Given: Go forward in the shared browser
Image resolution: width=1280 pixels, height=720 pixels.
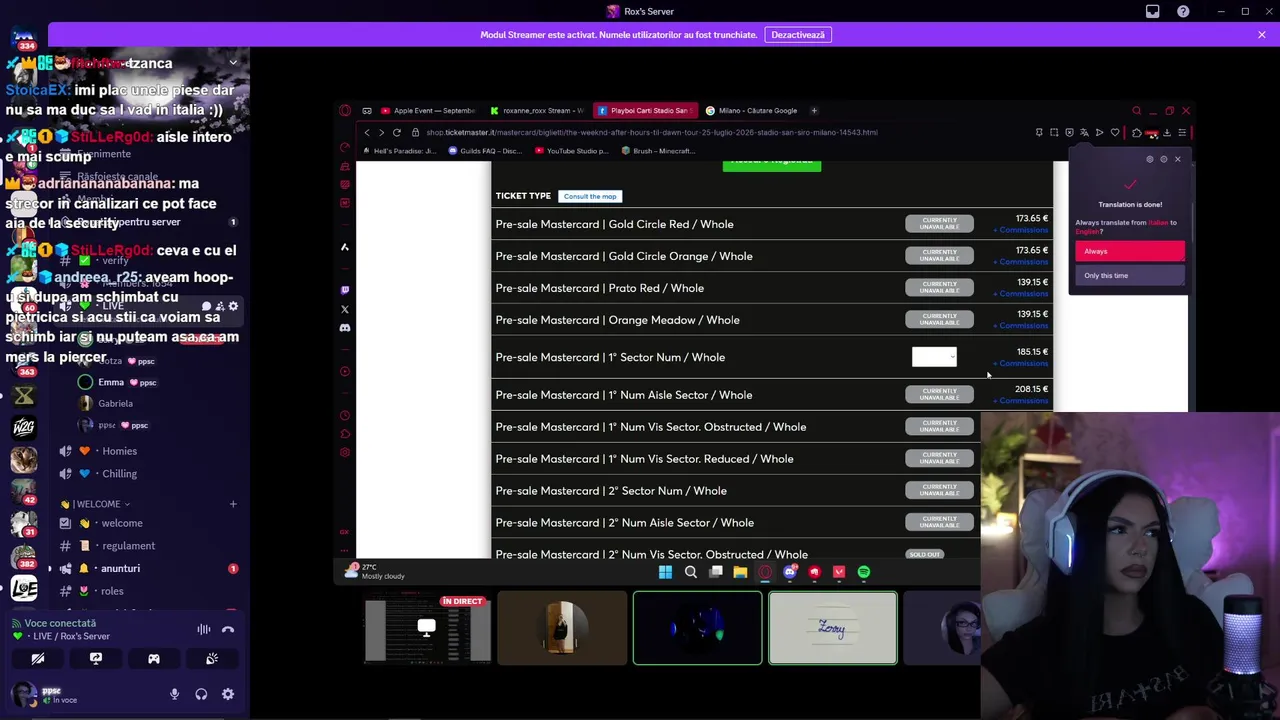Looking at the screenshot, I should (x=382, y=132).
